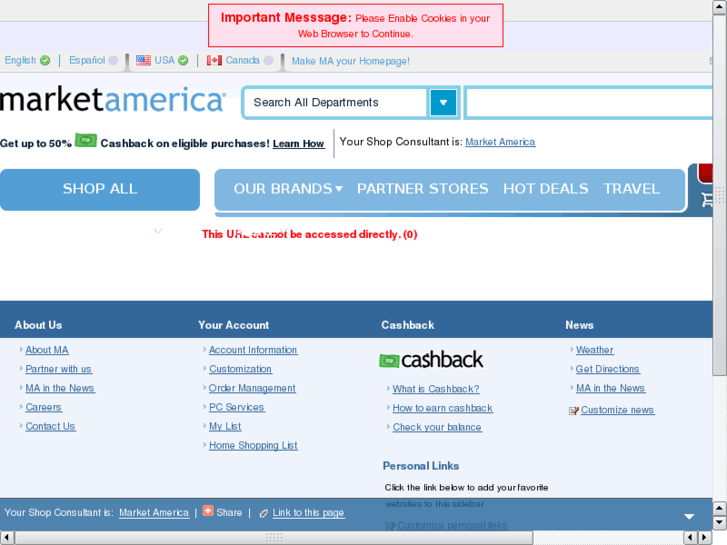Open the Search All Departments dropdown
Viewport: 727px width, 545px height.
[x=442, y=102]
